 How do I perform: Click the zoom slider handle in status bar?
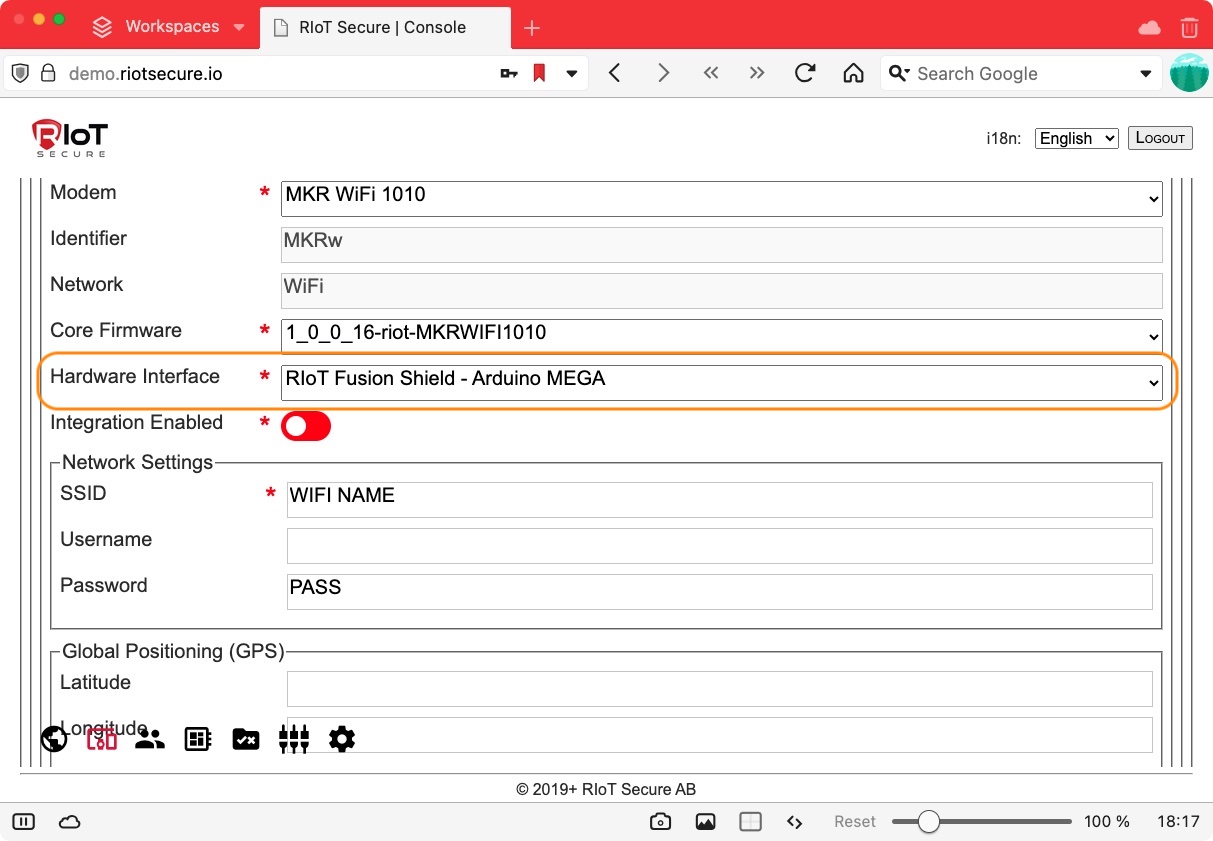click(929, 822)
